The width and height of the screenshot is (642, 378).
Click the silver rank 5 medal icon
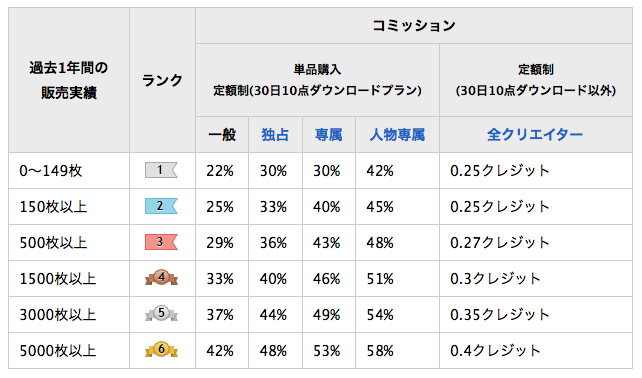[161, 314]
